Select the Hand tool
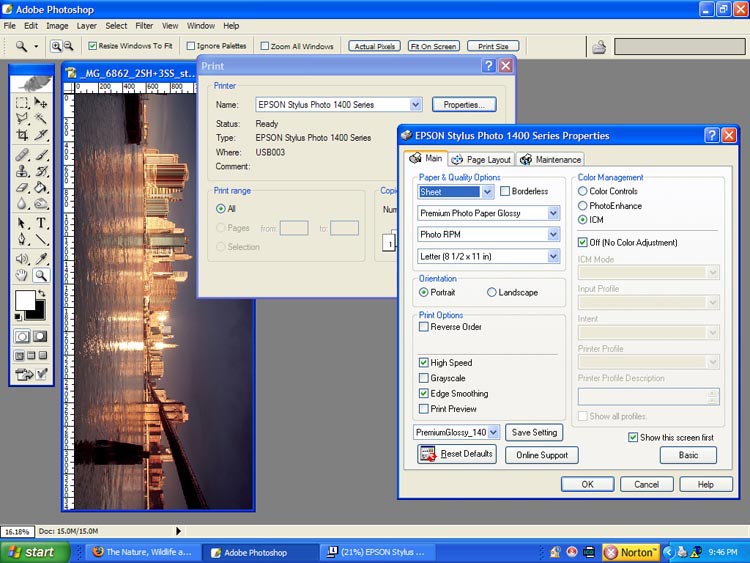This screenshot has width=750, height=563. pos(22,275)
